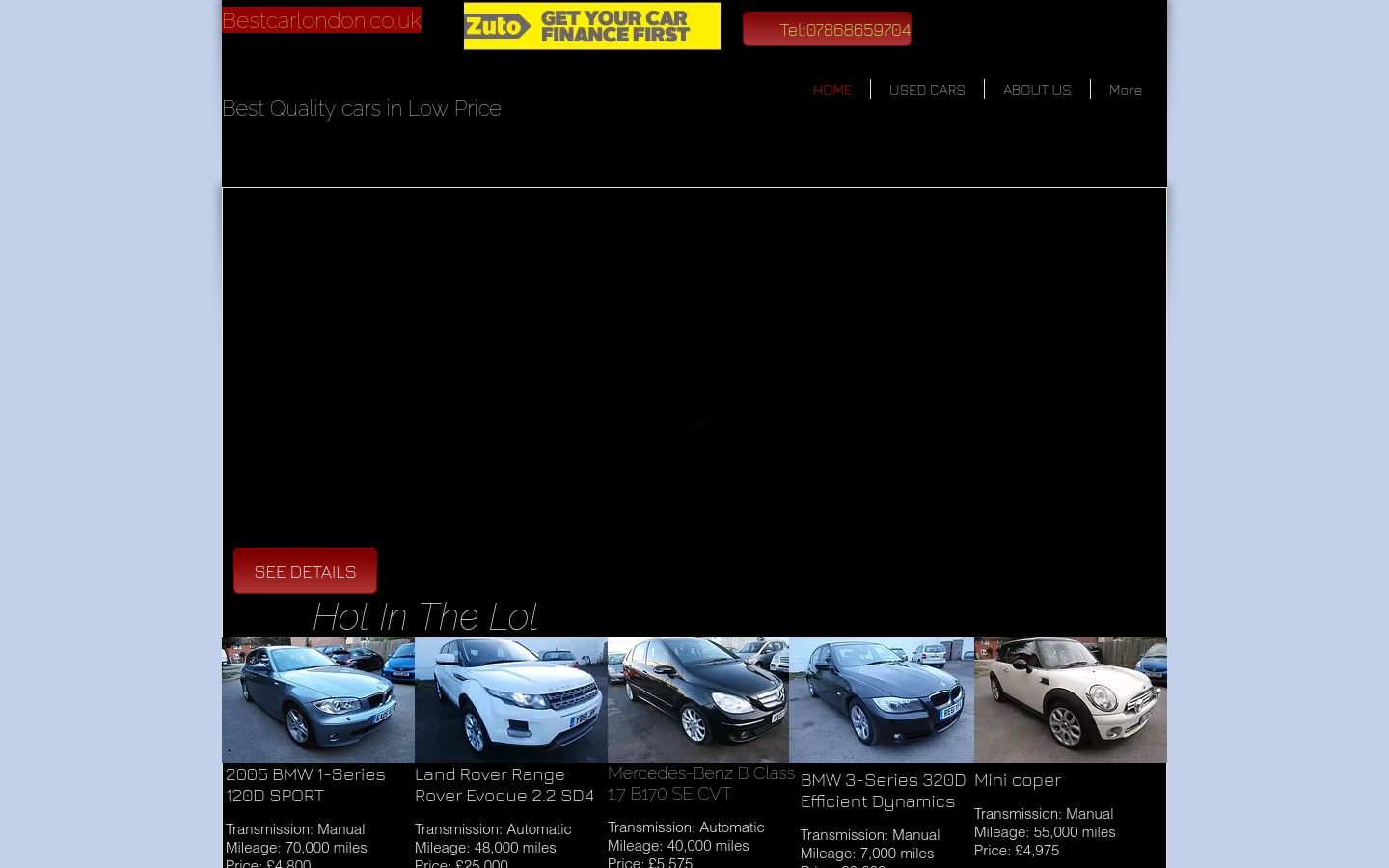1389x868 pixels.
Task: Click the Mini's Transmission: Manual text
Action: click(x=1044, y=814)
